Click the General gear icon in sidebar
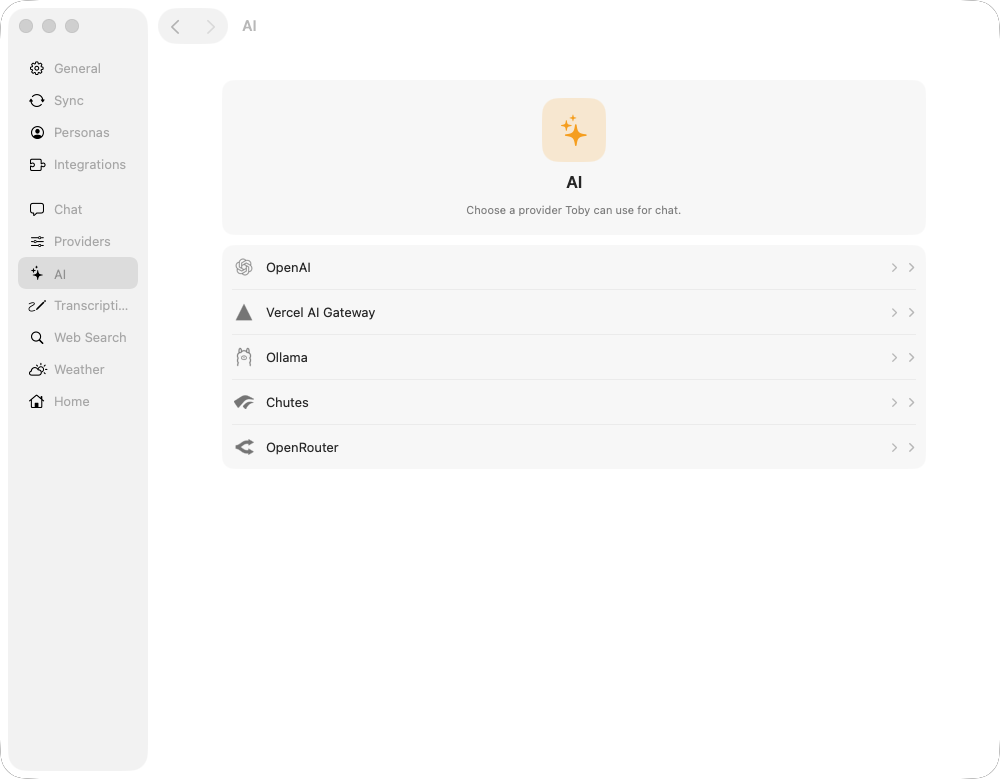Screen dimensions: 1000x779 pos(37,68)
